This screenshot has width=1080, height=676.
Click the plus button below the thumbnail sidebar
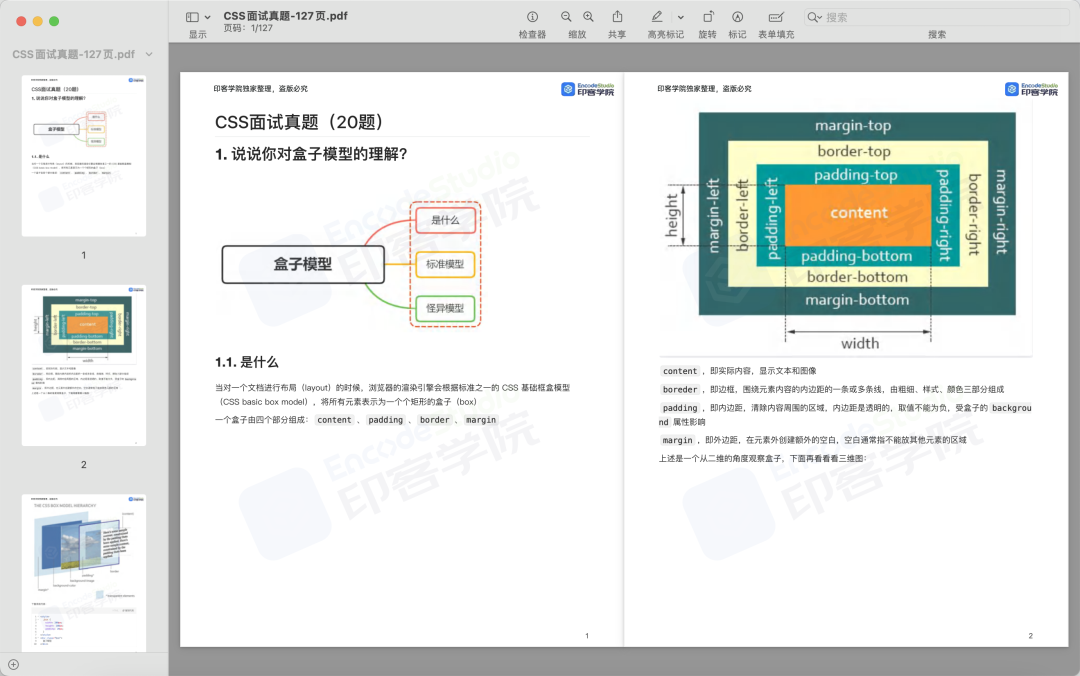pos(14,662)
